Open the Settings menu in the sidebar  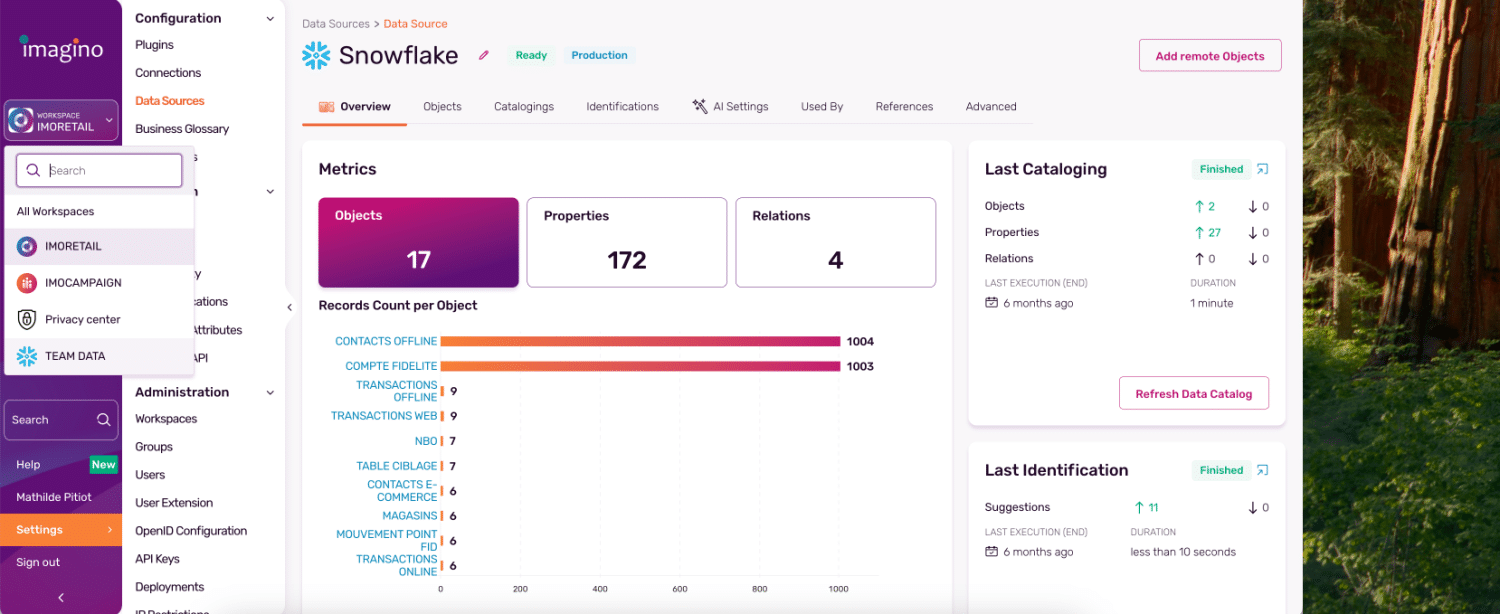pos(38,530)
